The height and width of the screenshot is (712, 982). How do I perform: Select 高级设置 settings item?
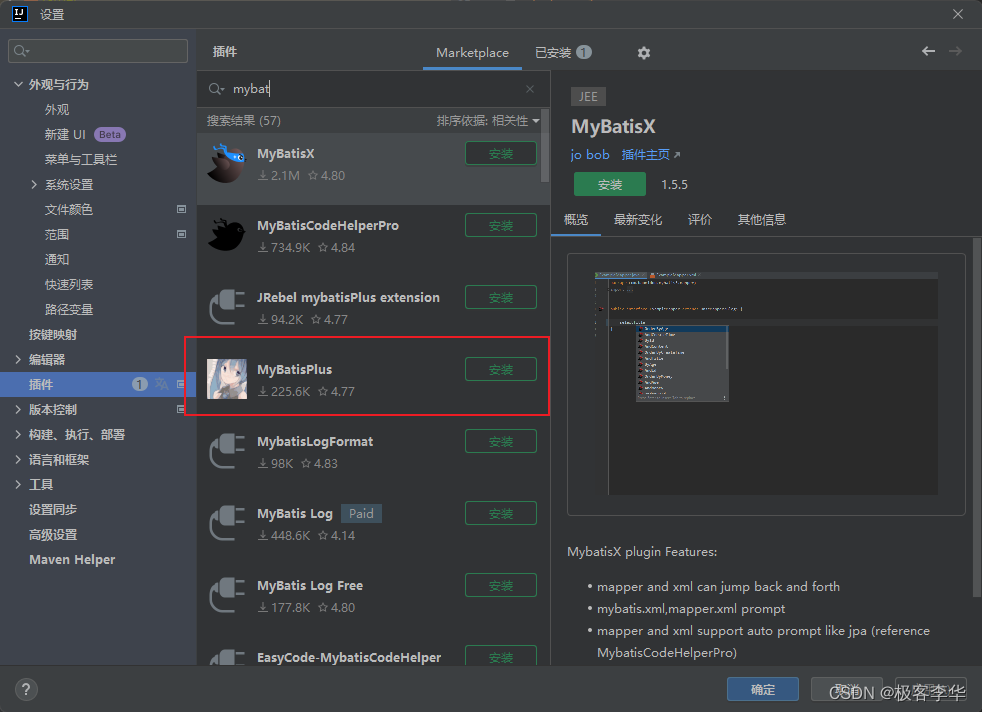click(53, 534)
